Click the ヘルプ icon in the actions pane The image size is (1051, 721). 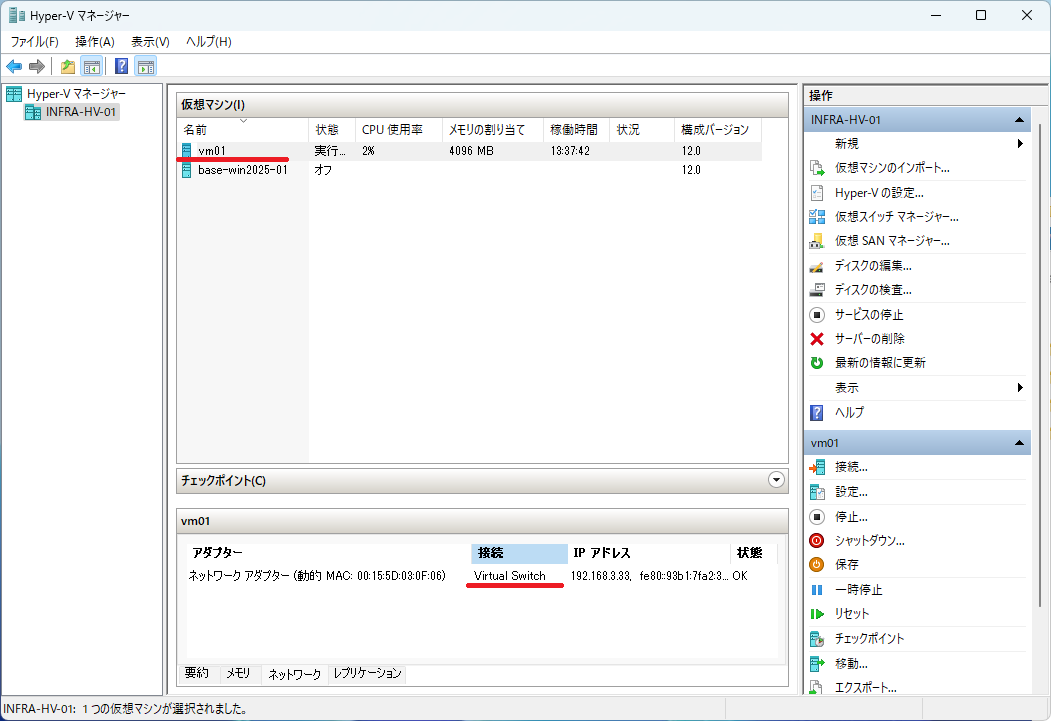pos(816,413)
